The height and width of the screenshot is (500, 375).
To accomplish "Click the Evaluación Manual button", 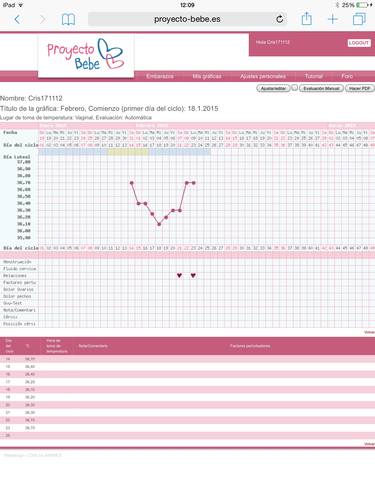I will 321,88.
